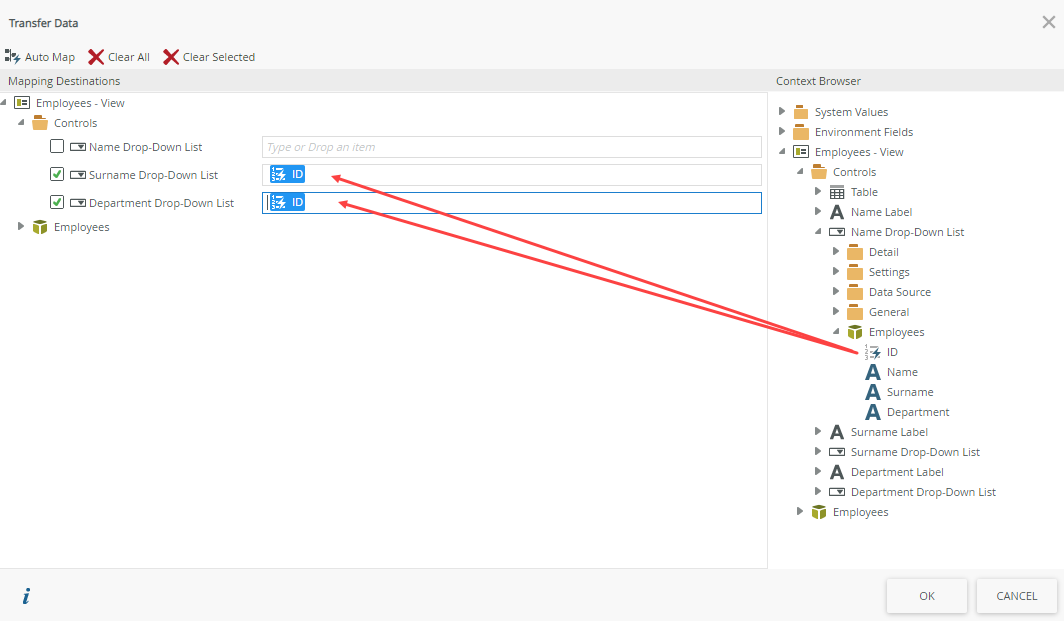Click the Name Drop-Down List input field
1064x621 pixels.
511,147
